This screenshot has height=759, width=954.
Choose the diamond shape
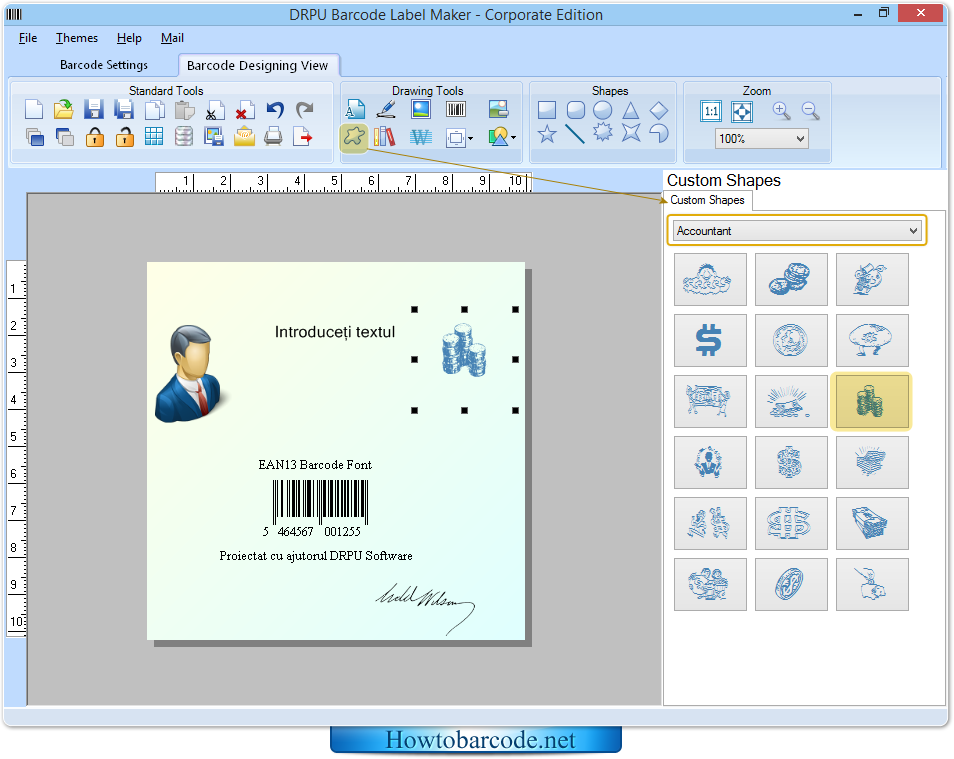point(659,110)
